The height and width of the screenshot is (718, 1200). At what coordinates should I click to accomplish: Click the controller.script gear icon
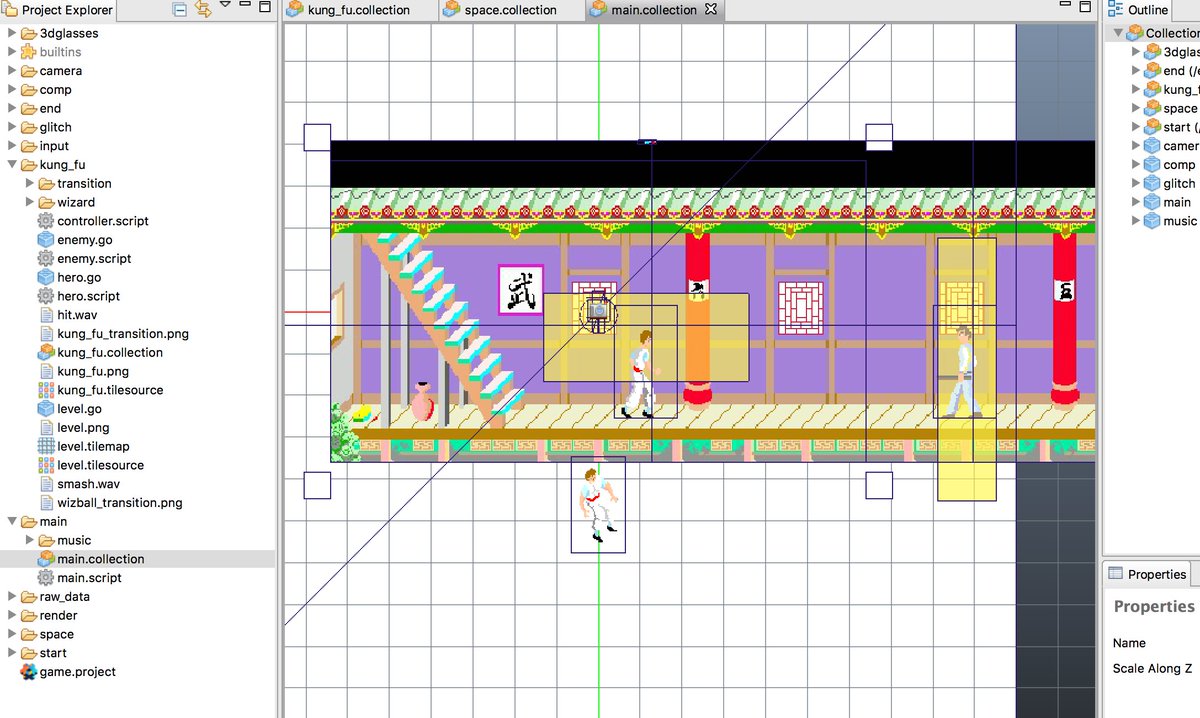click(46, 221)
